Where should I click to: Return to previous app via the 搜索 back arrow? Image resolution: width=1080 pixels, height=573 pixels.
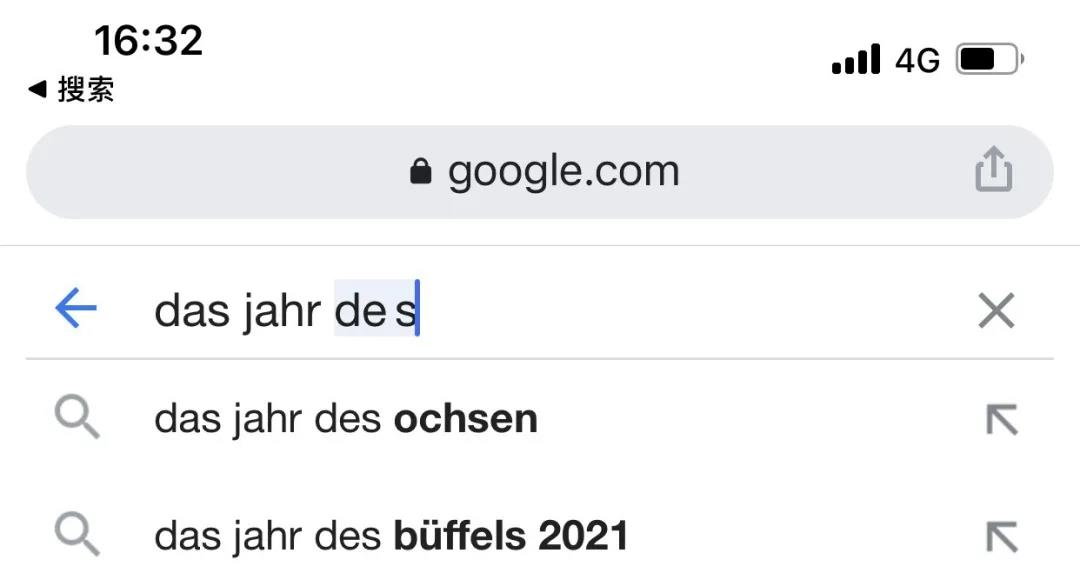tap(37, 89)
